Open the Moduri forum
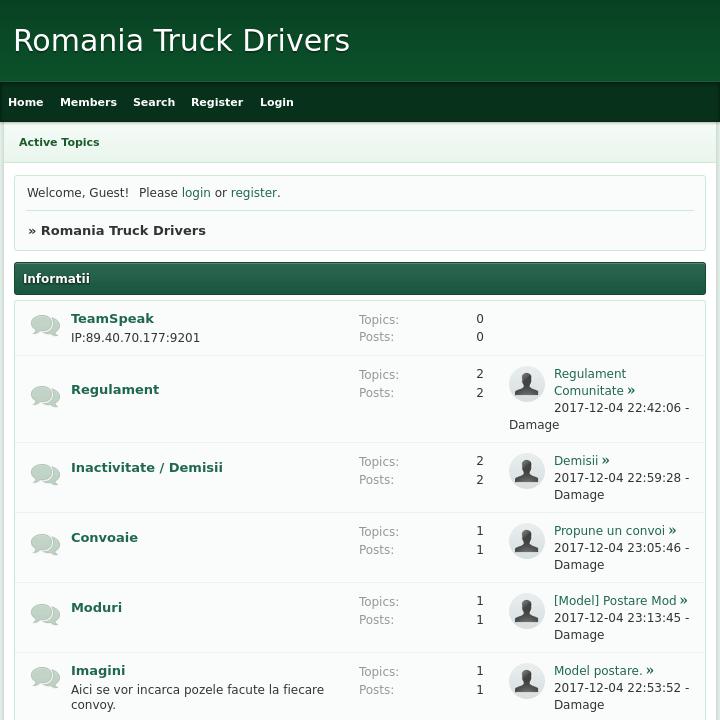 (96, 607)
